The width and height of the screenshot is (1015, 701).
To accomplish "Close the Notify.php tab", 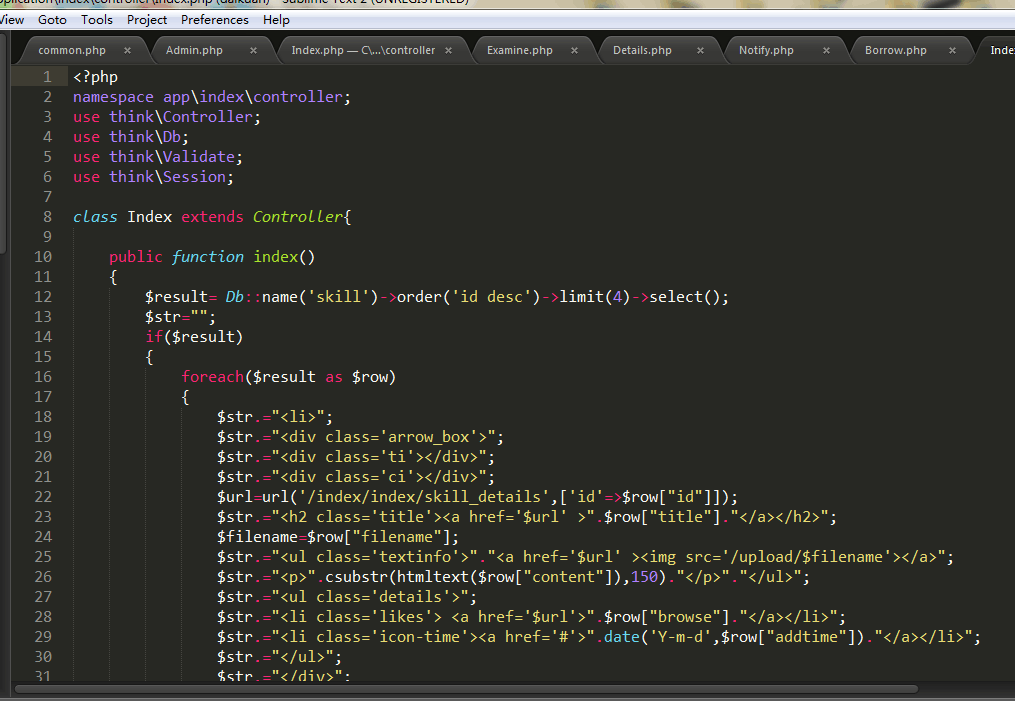I will (827, 50).
